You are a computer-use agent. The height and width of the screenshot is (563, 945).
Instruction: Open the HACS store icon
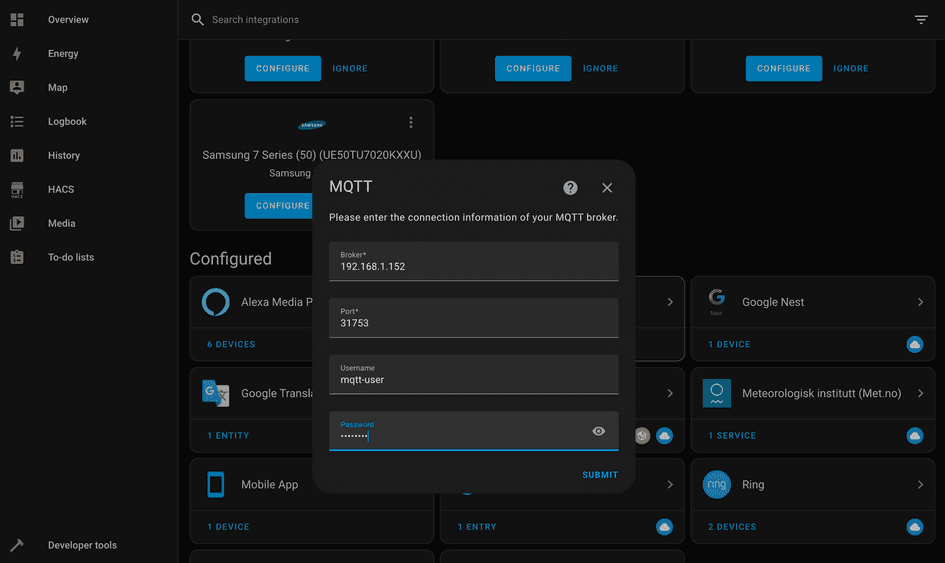(x=17, y=189)
